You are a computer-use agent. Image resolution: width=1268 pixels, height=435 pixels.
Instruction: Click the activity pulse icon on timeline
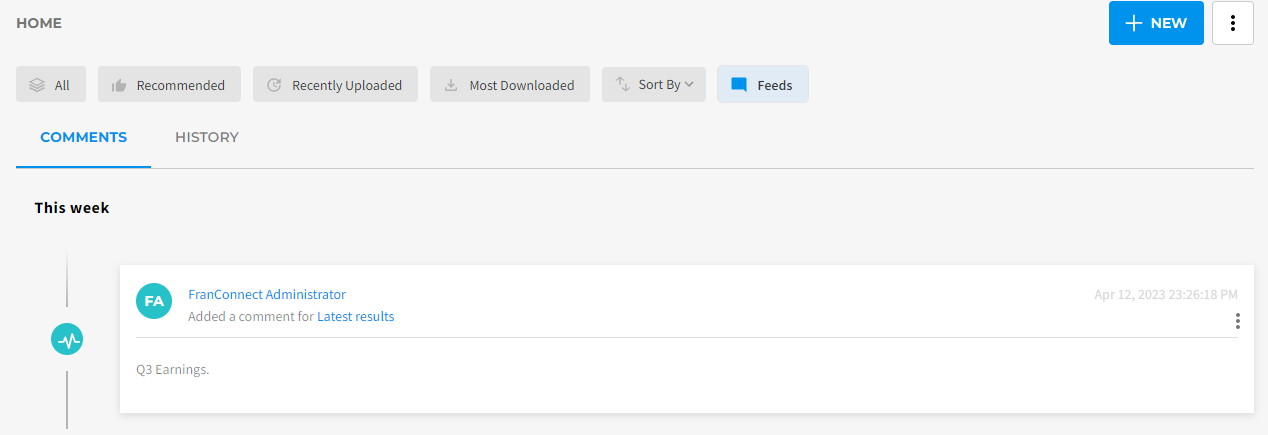pos(67,340)
